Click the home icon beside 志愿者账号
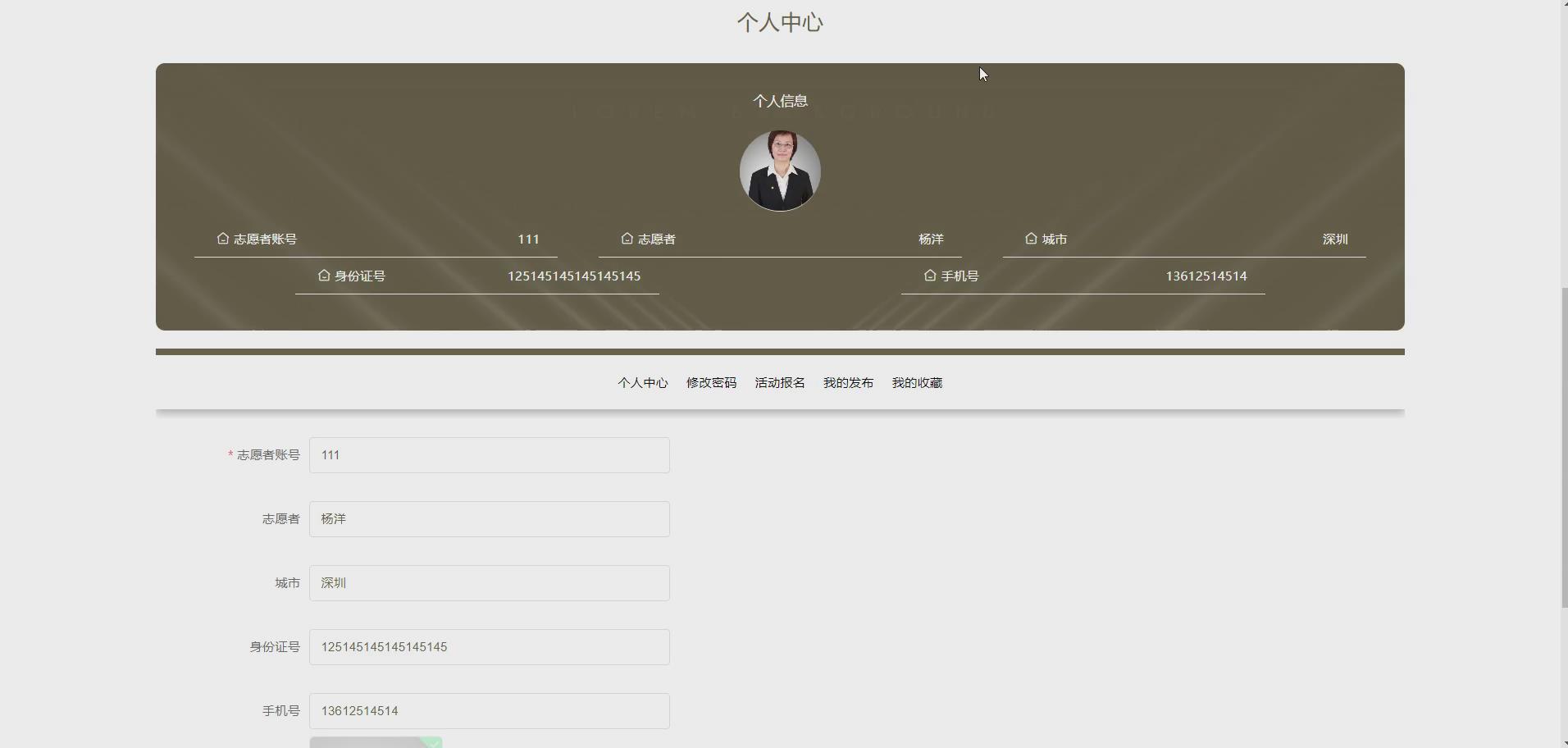This screenshot has height=748, width=1568. pos(222,239)
